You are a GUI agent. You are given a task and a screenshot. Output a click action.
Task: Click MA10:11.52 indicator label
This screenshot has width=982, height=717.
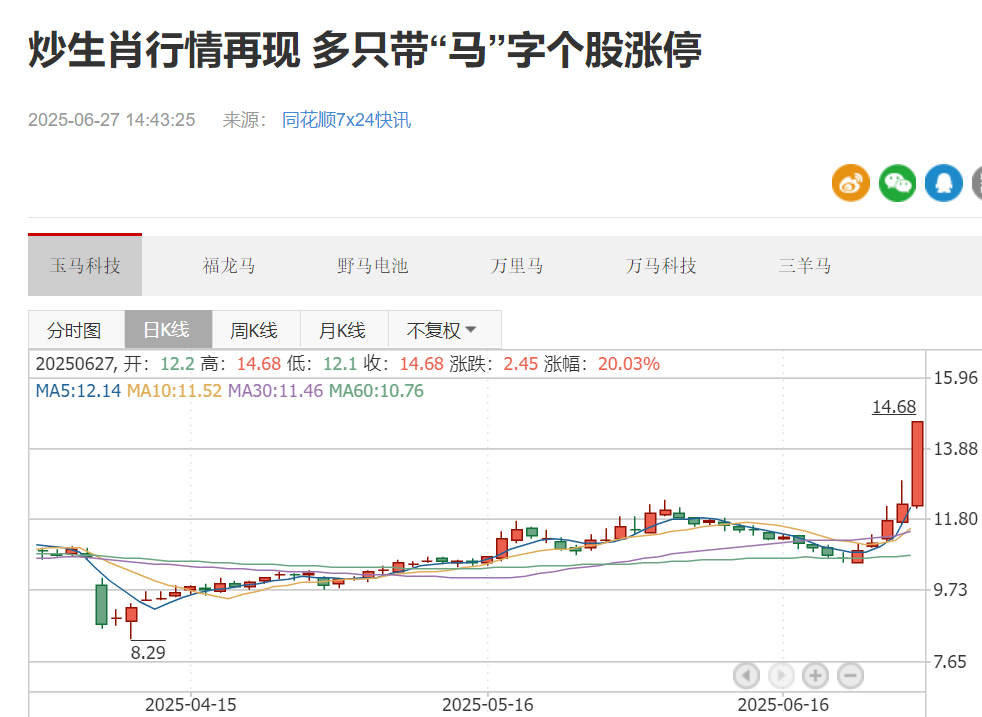click(174, 391)
